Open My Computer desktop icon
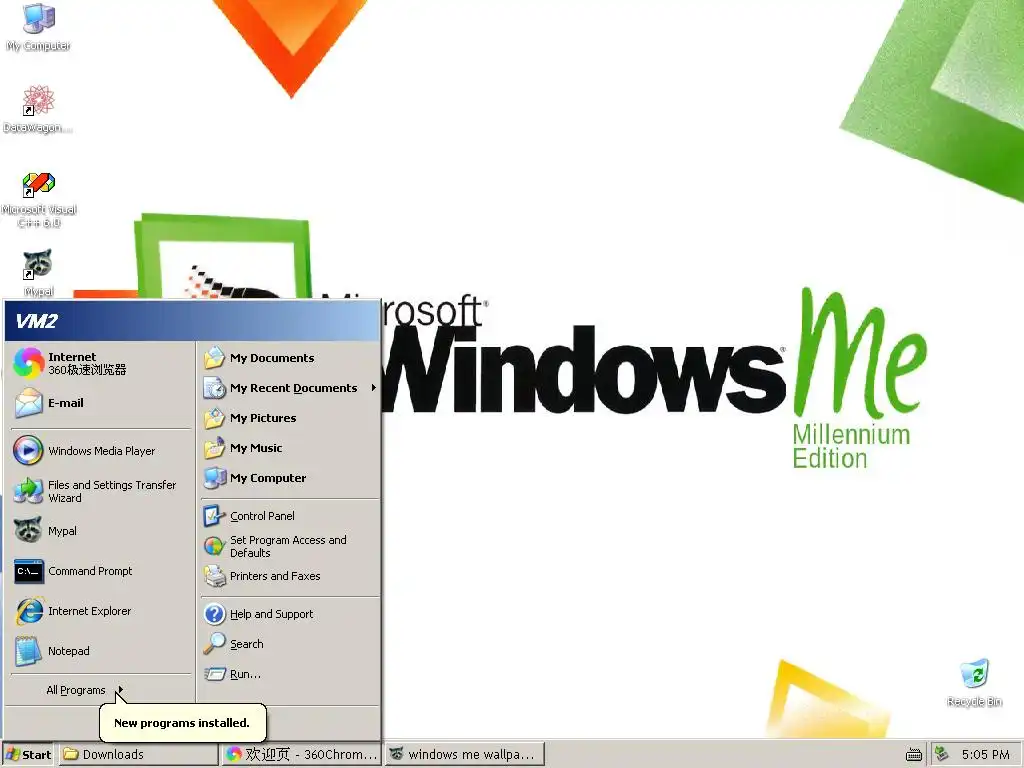 coord(39,18)
